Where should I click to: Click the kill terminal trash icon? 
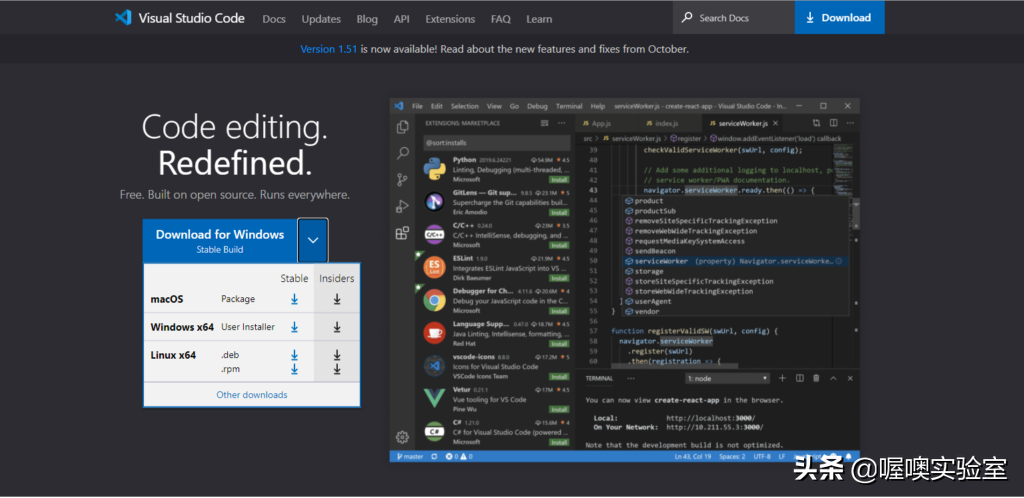coord(816,379)
